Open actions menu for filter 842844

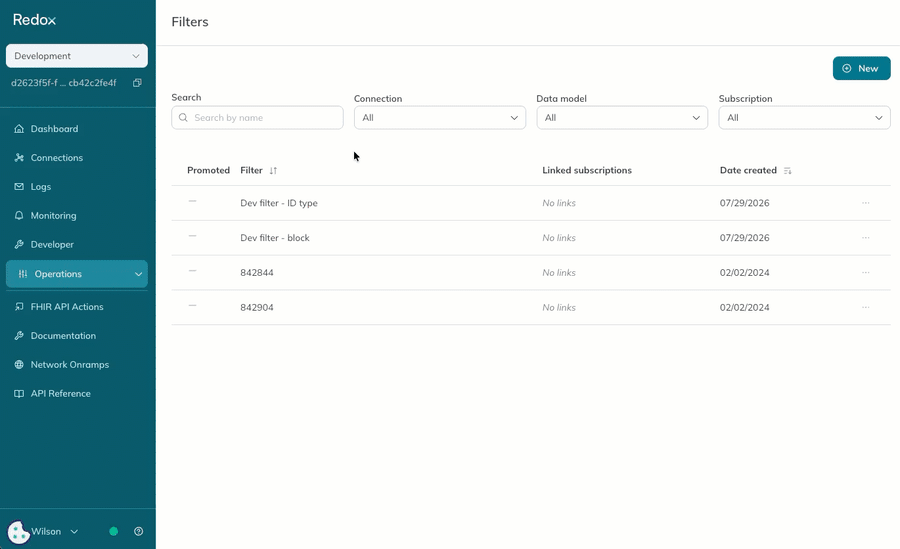pos(866,272)
